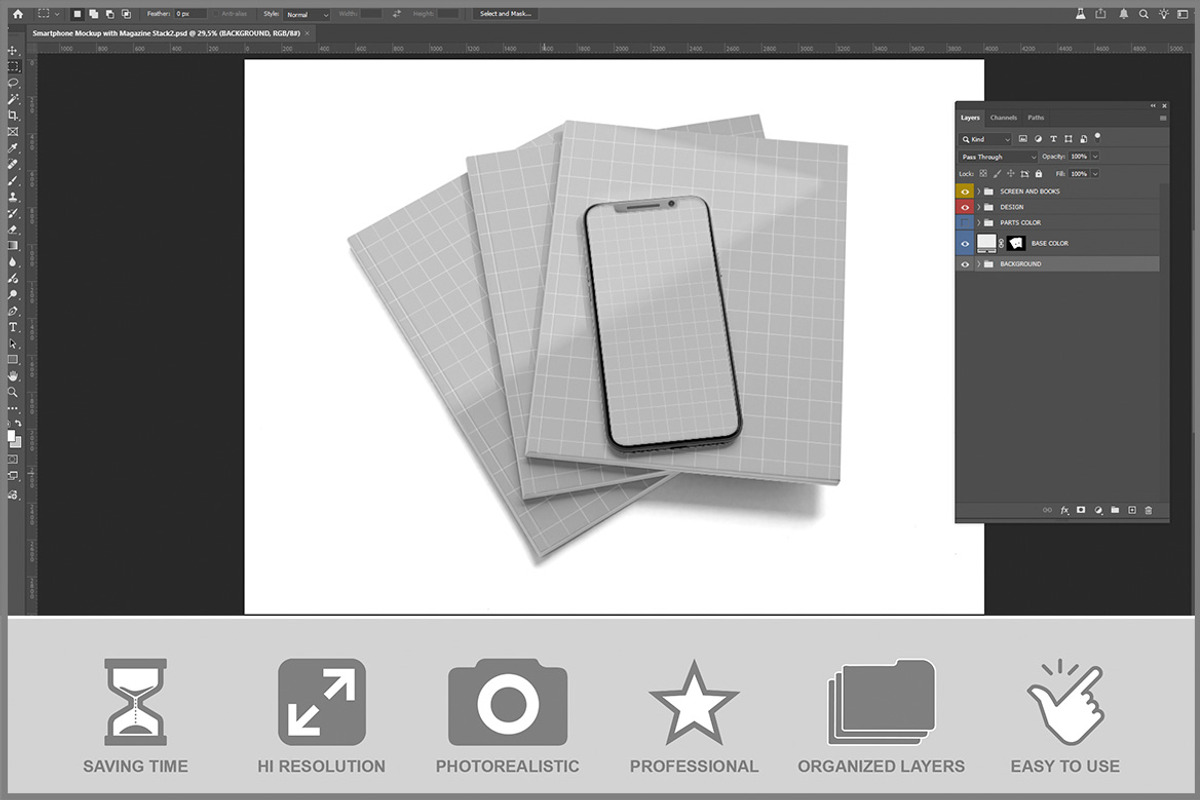Click Add to selection mode icon
1200x800 pixels.
point(93,14)
